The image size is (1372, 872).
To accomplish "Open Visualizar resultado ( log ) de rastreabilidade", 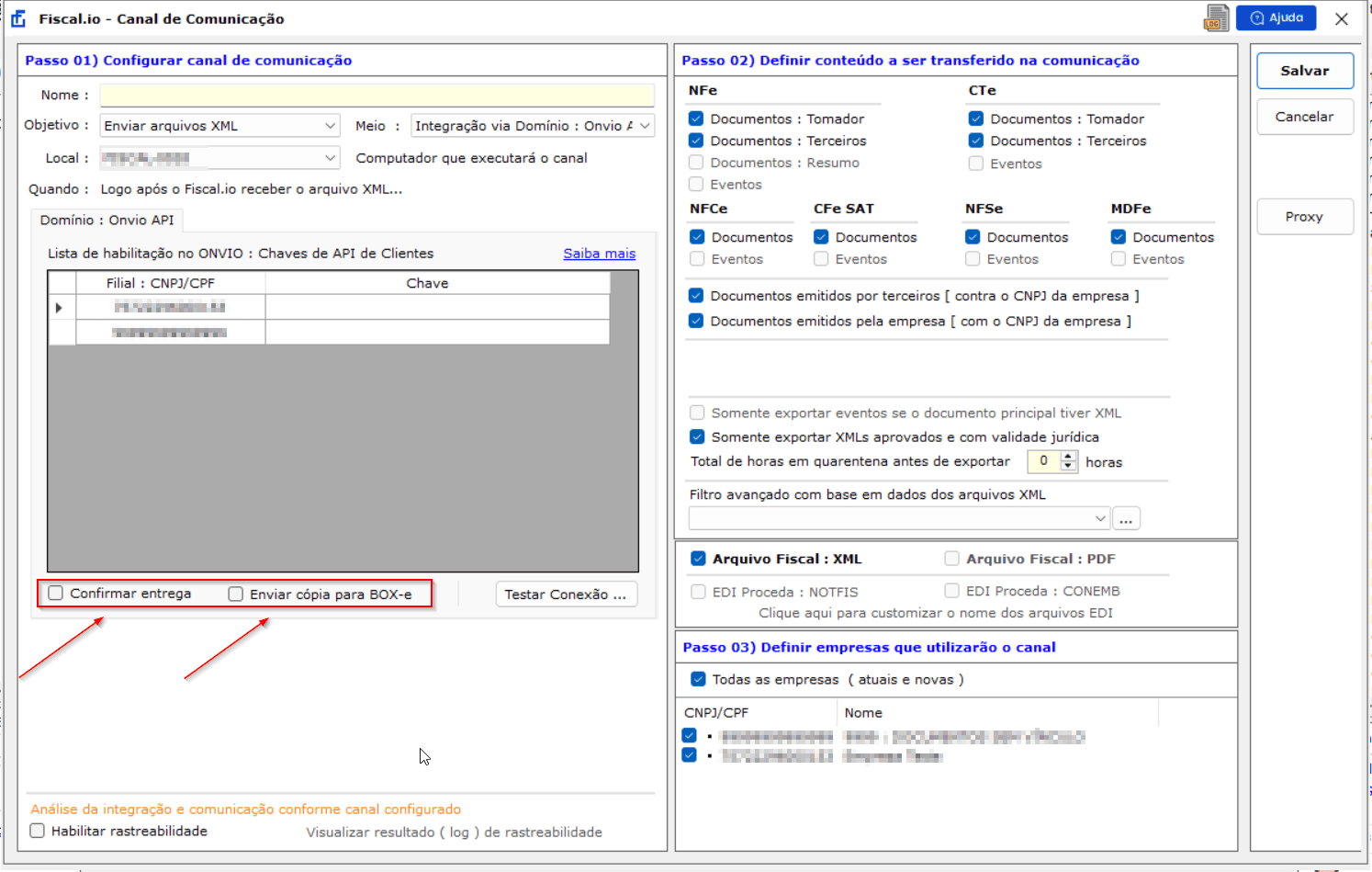I will [x=455, y=832].
